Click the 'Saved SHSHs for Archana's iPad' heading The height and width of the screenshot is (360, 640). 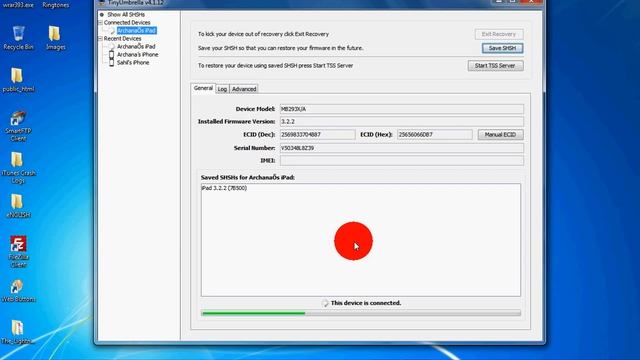point(248,178)
